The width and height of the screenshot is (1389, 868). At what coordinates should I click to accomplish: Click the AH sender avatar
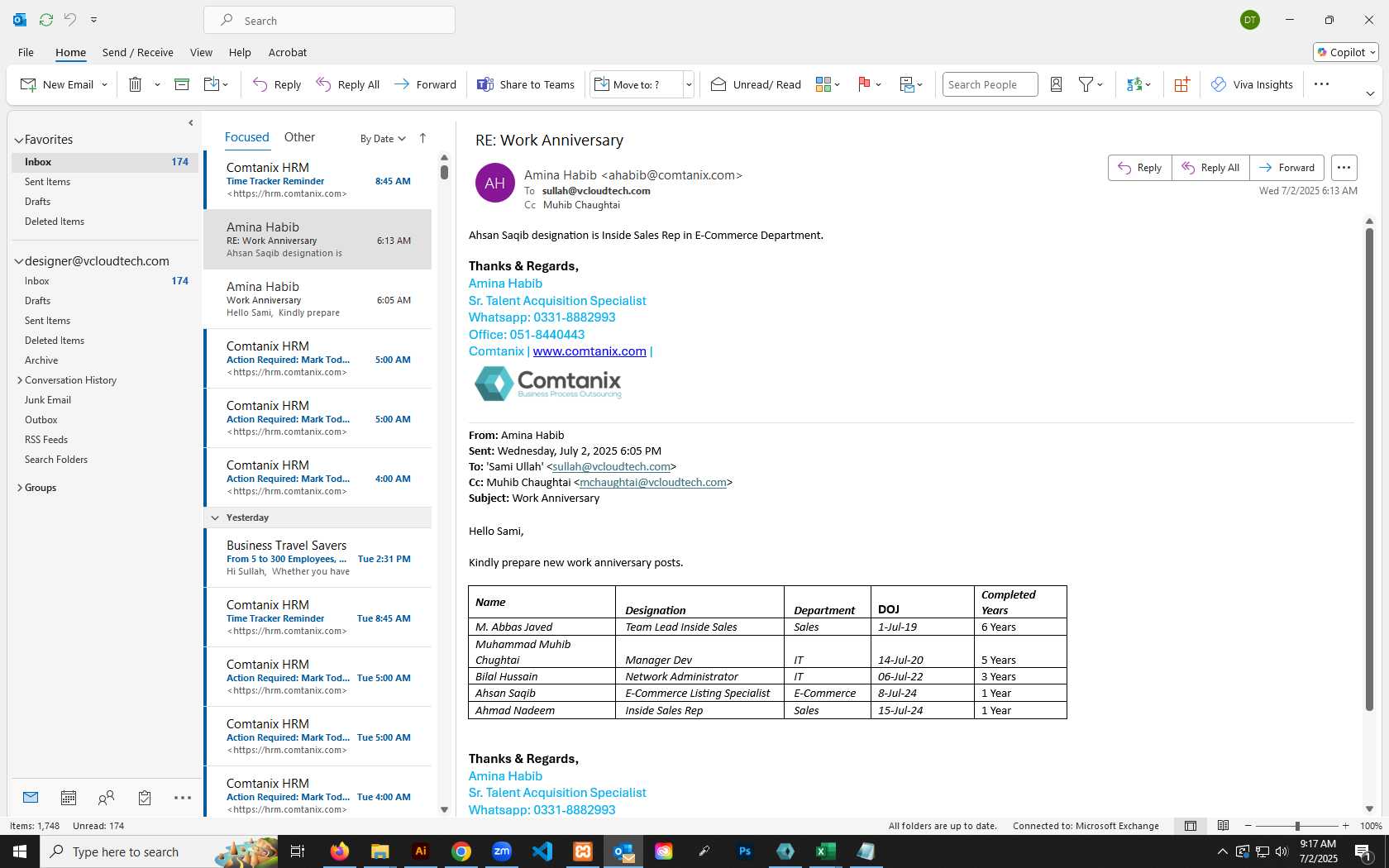pyautogui.click(x=495, y=183)
